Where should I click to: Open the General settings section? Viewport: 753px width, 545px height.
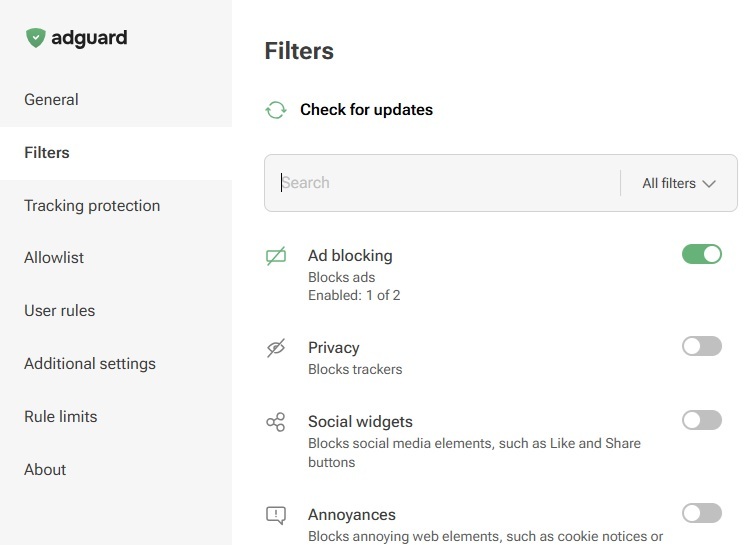(116, 100)
